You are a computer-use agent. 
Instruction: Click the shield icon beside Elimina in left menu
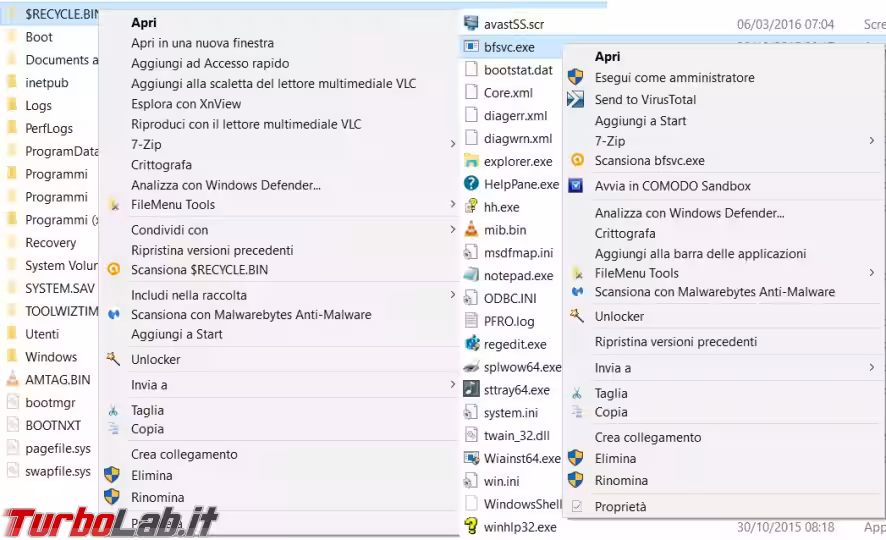tap(112, 474)
